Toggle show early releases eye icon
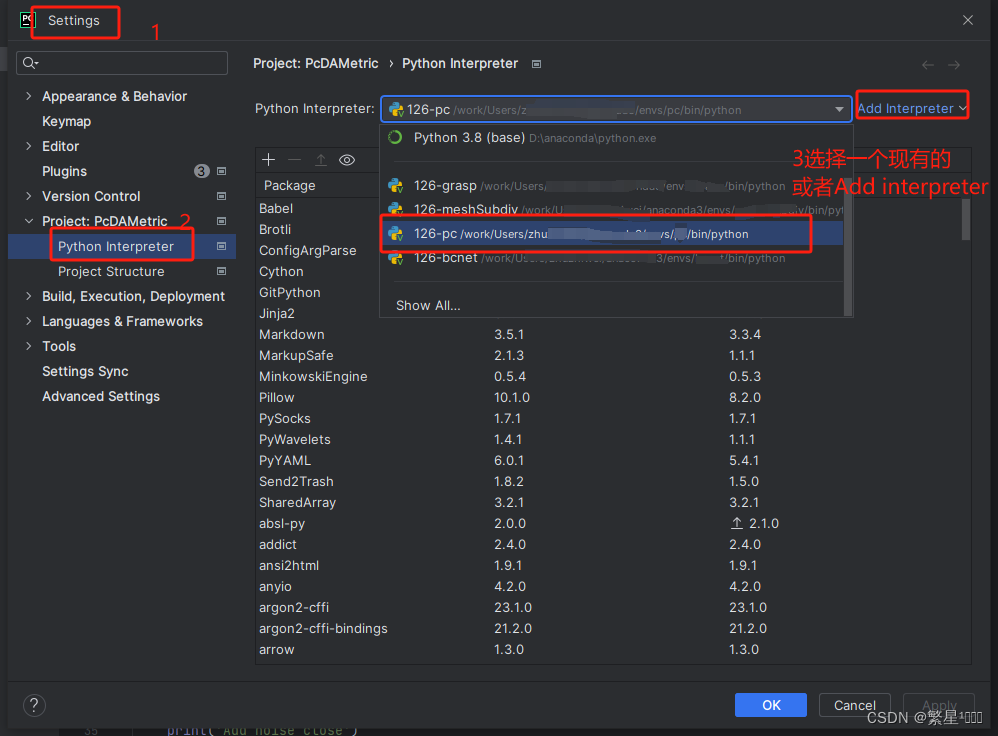This screenshot has height=736, width=998. click(347, 160)
